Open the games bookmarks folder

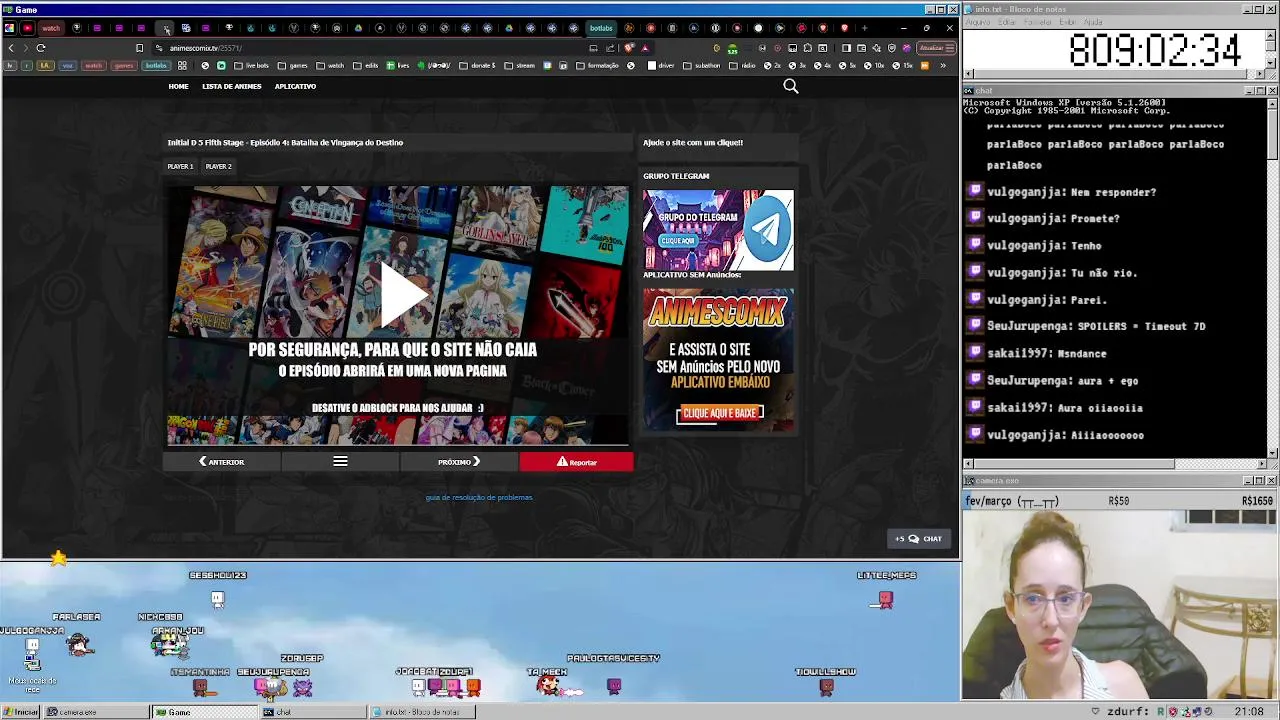click(292, 66)
